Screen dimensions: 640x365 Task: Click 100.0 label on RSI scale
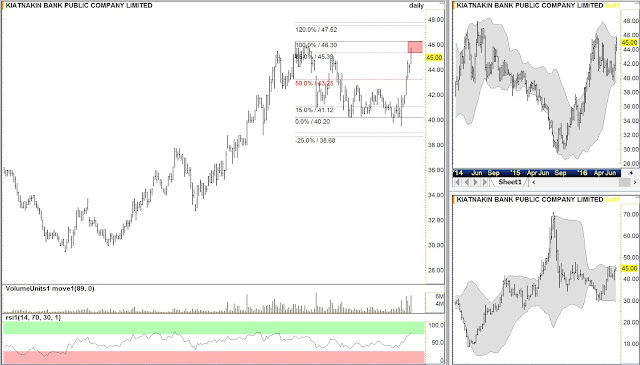click(x=436, y=325)
